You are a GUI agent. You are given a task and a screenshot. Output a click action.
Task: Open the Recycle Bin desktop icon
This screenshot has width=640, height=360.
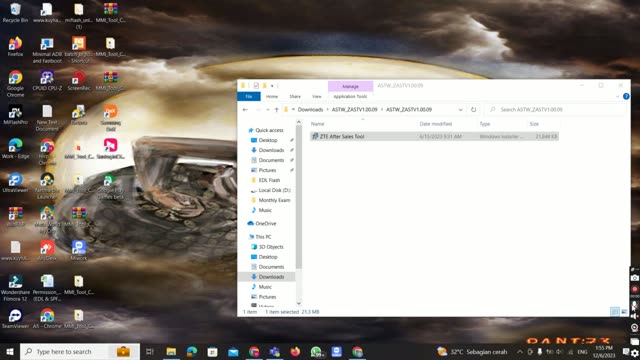15,13
